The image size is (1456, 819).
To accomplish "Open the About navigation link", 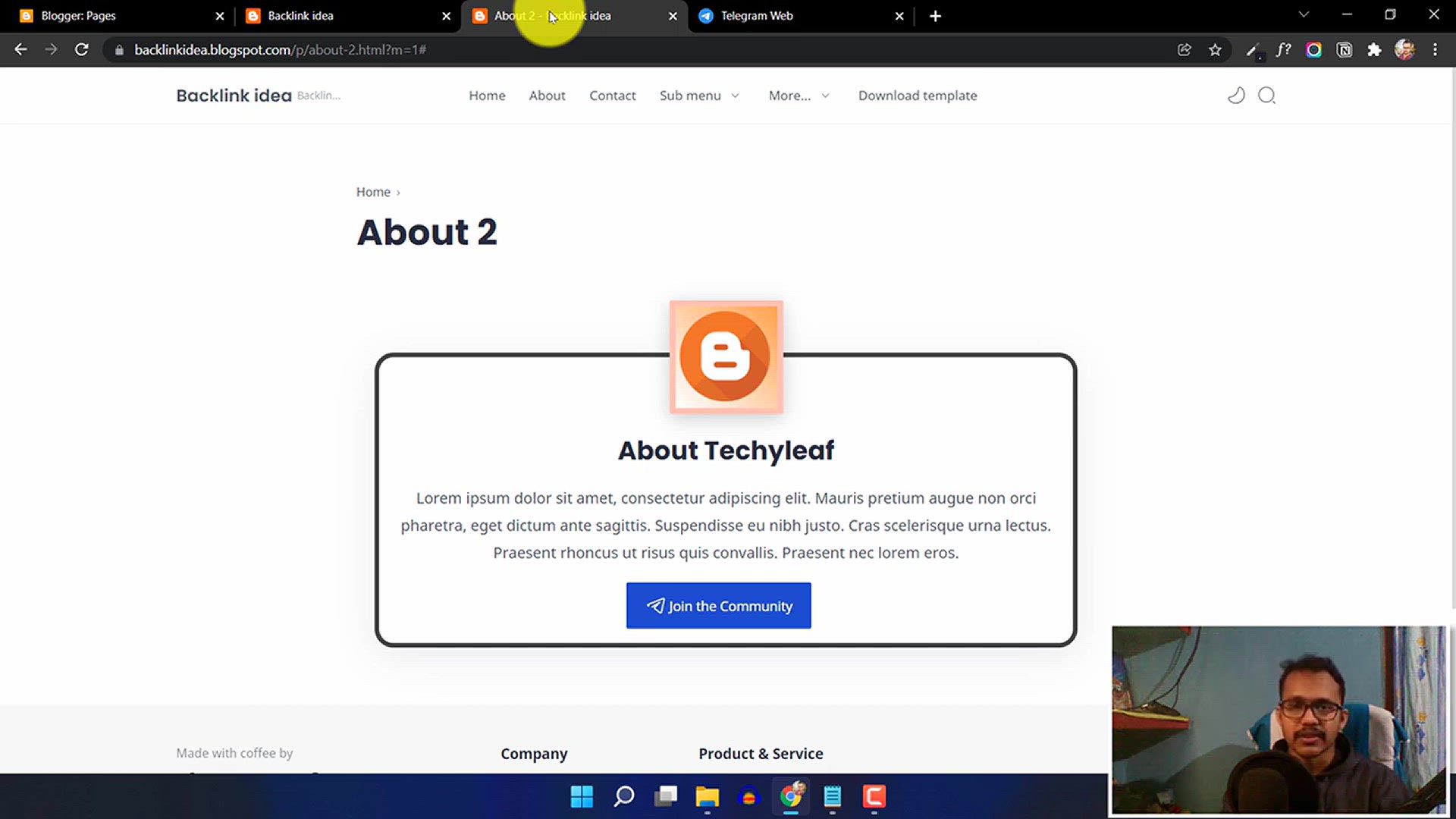I will [547, 96].
